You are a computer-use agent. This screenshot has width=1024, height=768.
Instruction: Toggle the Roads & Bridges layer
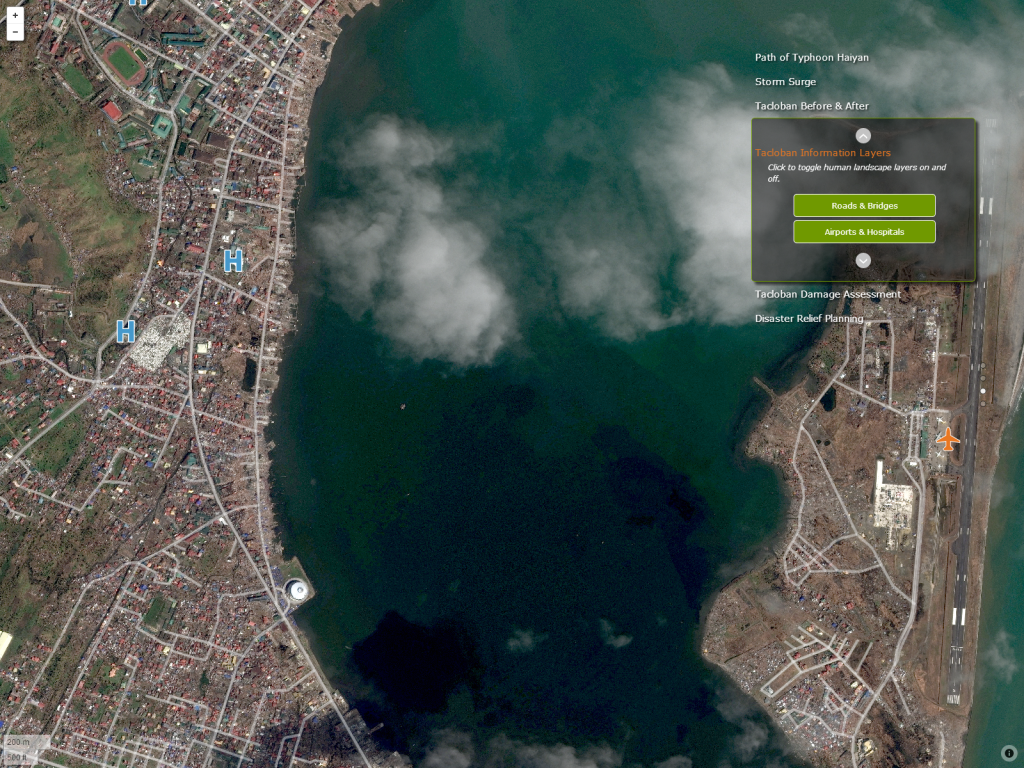(x=864, y=206)
